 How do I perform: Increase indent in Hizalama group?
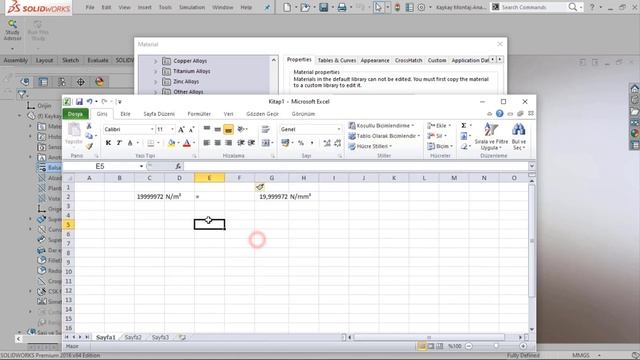pos(251,143)
